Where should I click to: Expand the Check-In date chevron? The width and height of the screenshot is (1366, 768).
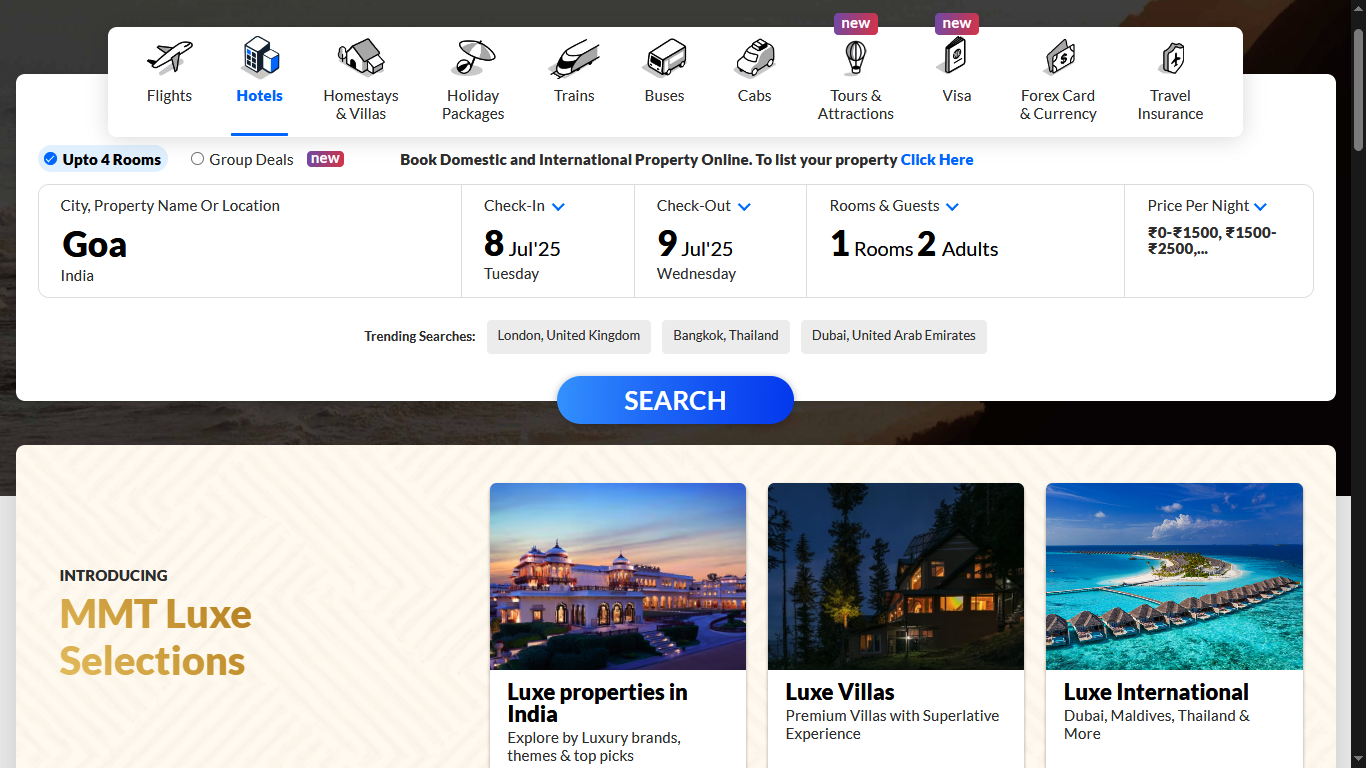558,207
